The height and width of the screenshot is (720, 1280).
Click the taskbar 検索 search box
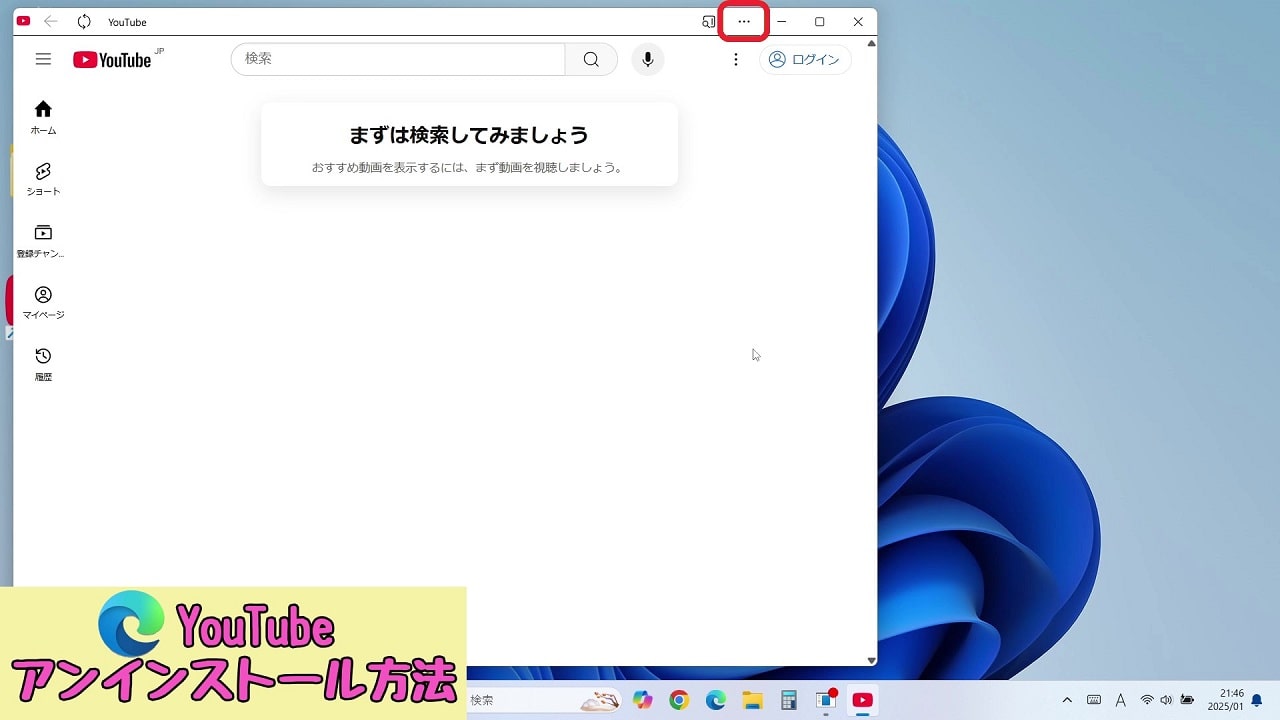545,700
